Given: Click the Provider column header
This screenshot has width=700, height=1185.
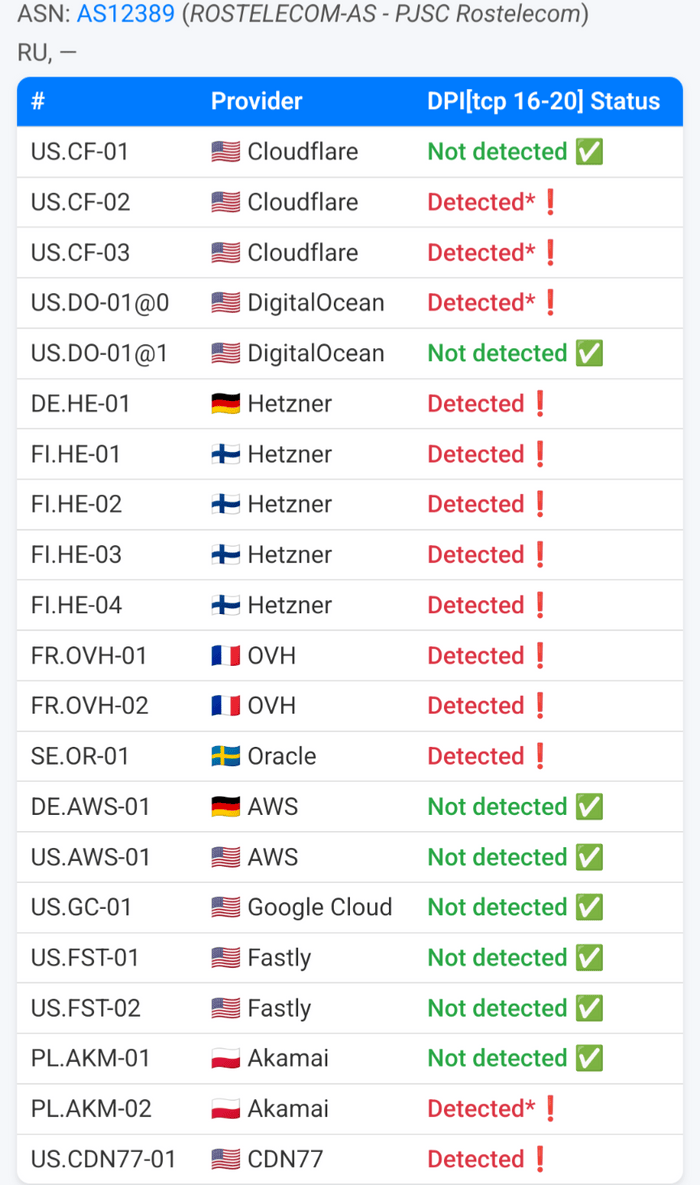Looking at the screenshot, I should pos(256,101).
